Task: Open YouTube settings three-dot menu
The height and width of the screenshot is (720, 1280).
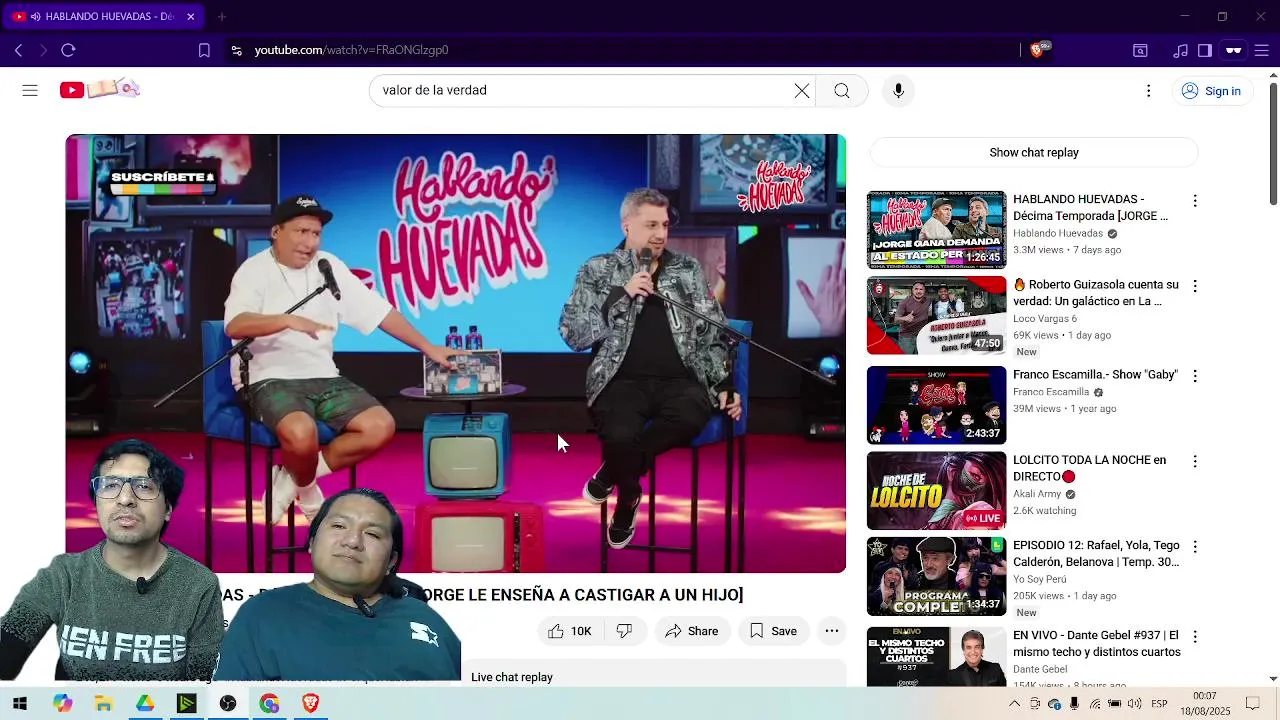Action: 1148,91
